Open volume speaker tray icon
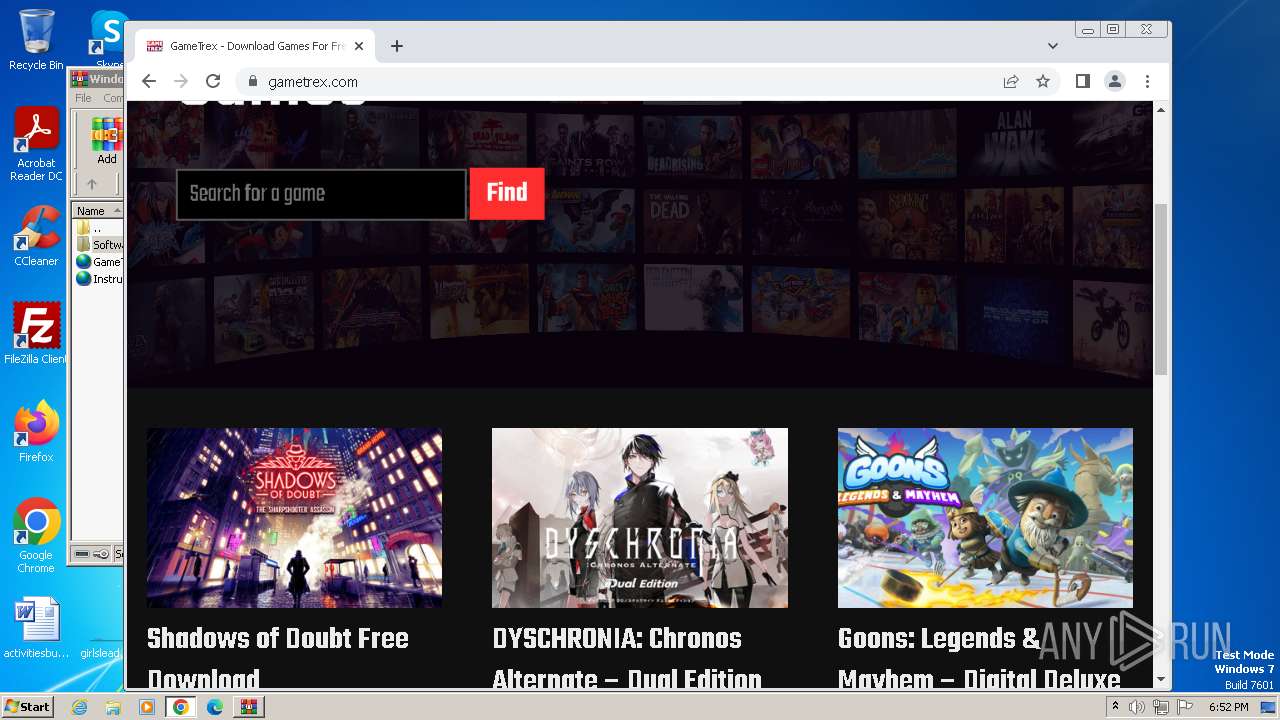 (x=1137, y=707)
